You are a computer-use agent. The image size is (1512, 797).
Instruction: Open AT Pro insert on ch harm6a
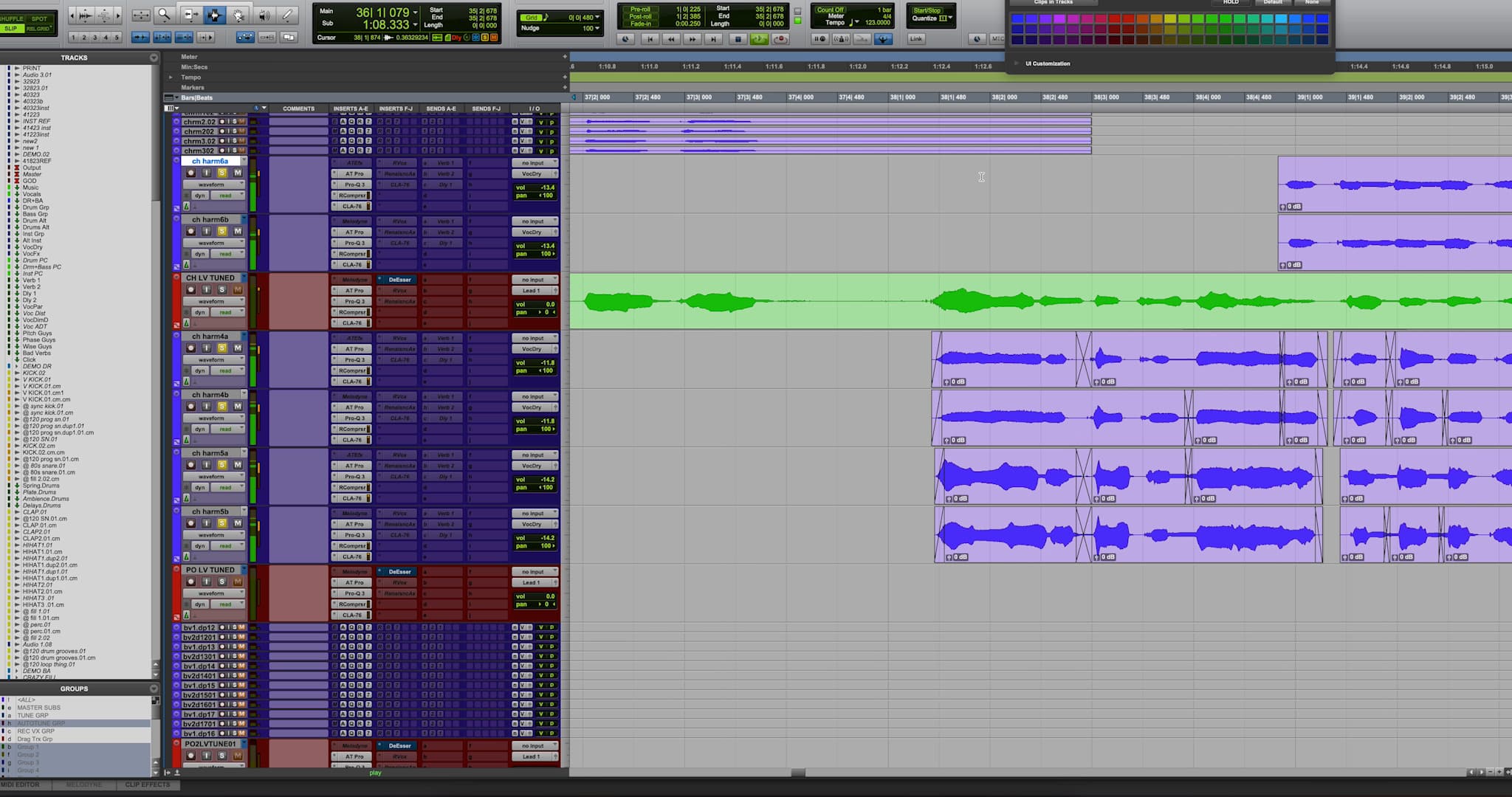tap(353, 174)
